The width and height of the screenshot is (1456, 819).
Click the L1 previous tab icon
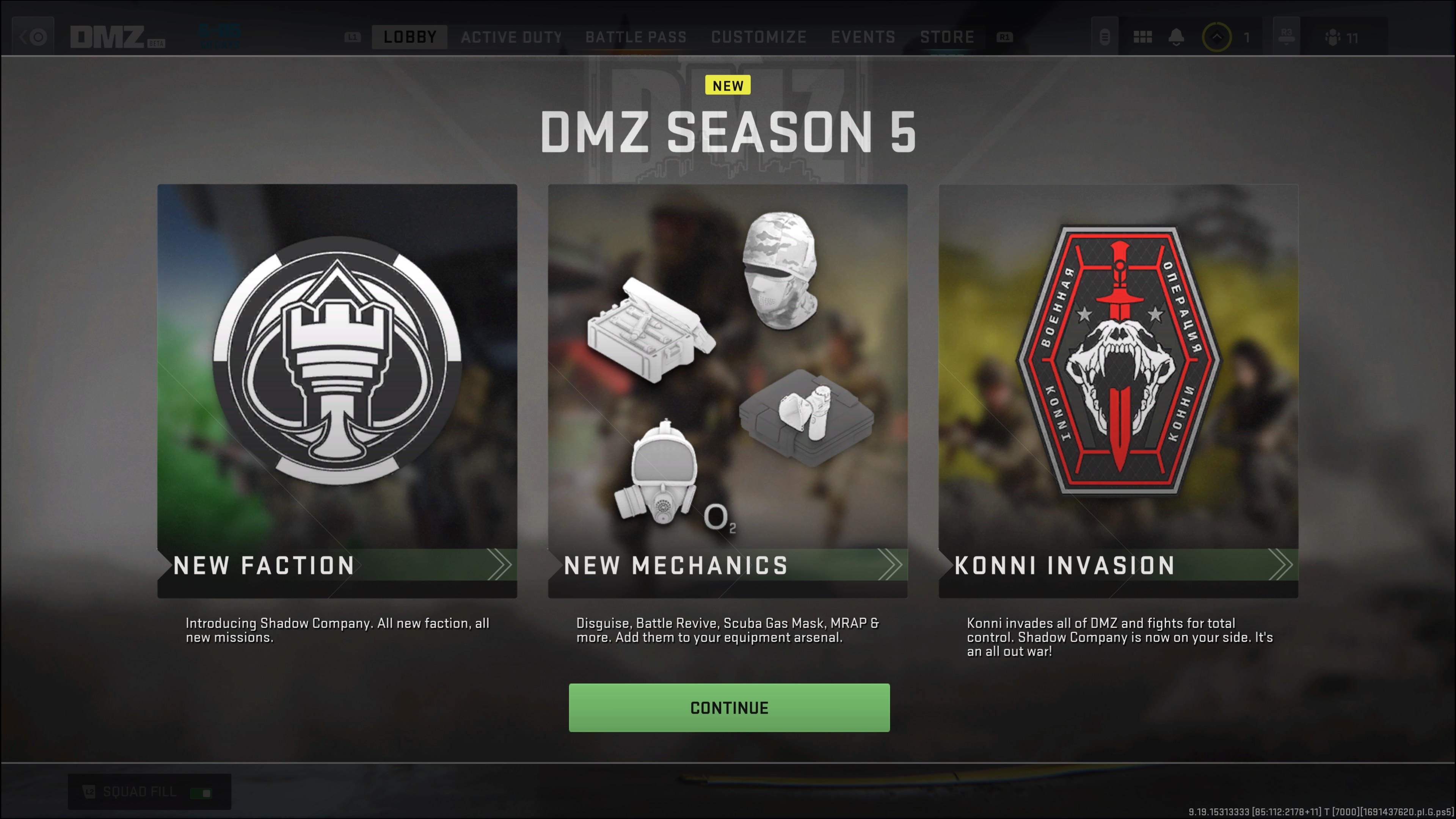click(353, 37)
